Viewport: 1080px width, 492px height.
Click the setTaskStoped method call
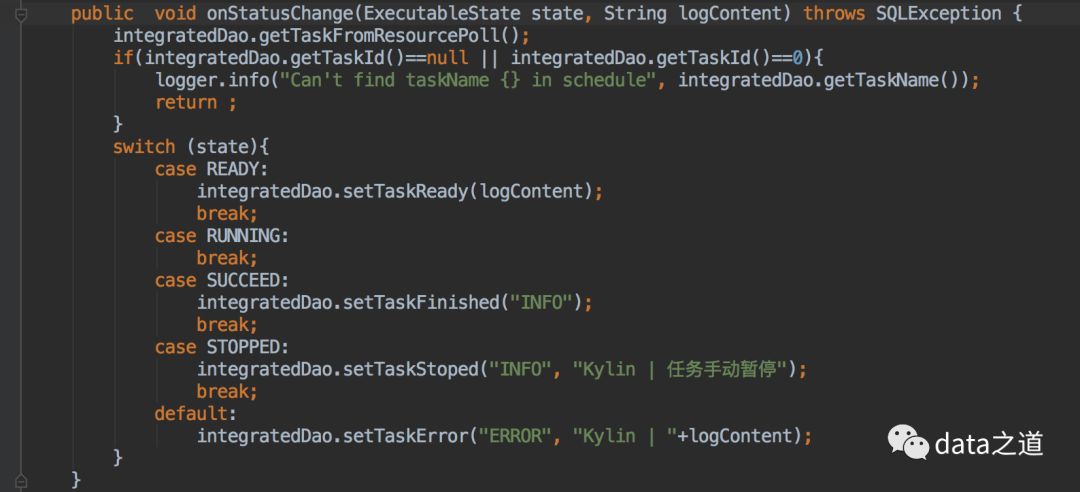click(x=411, y=369)
